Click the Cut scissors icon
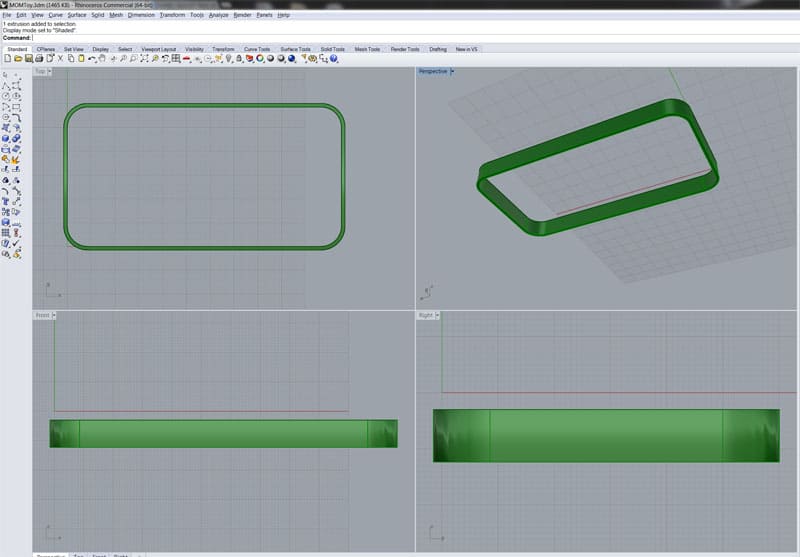 coord(60,59)
